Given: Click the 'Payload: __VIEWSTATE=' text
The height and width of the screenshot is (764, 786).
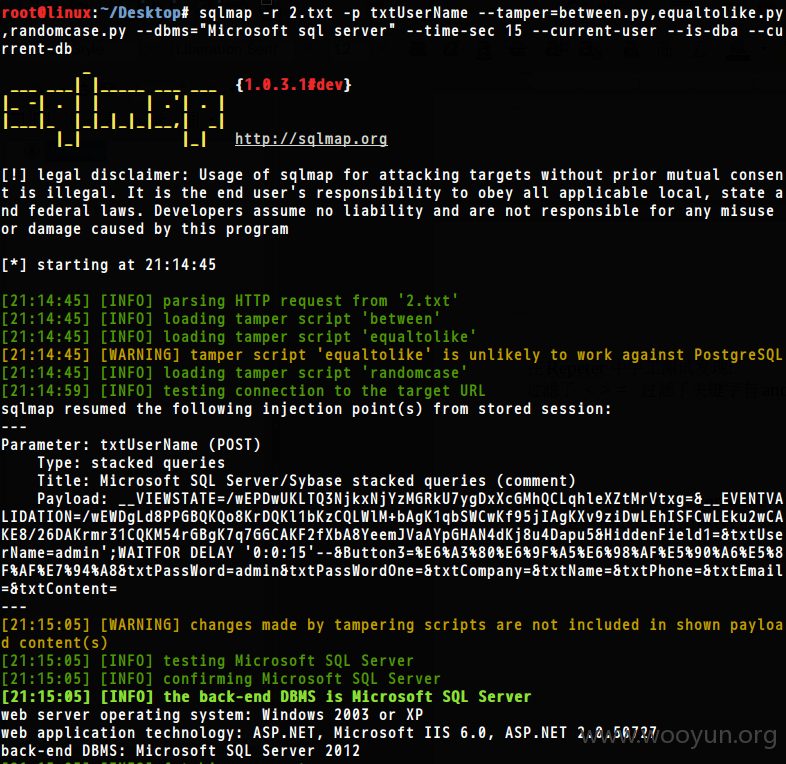Looking at the screenshot, I should click(x=131, y=499).
